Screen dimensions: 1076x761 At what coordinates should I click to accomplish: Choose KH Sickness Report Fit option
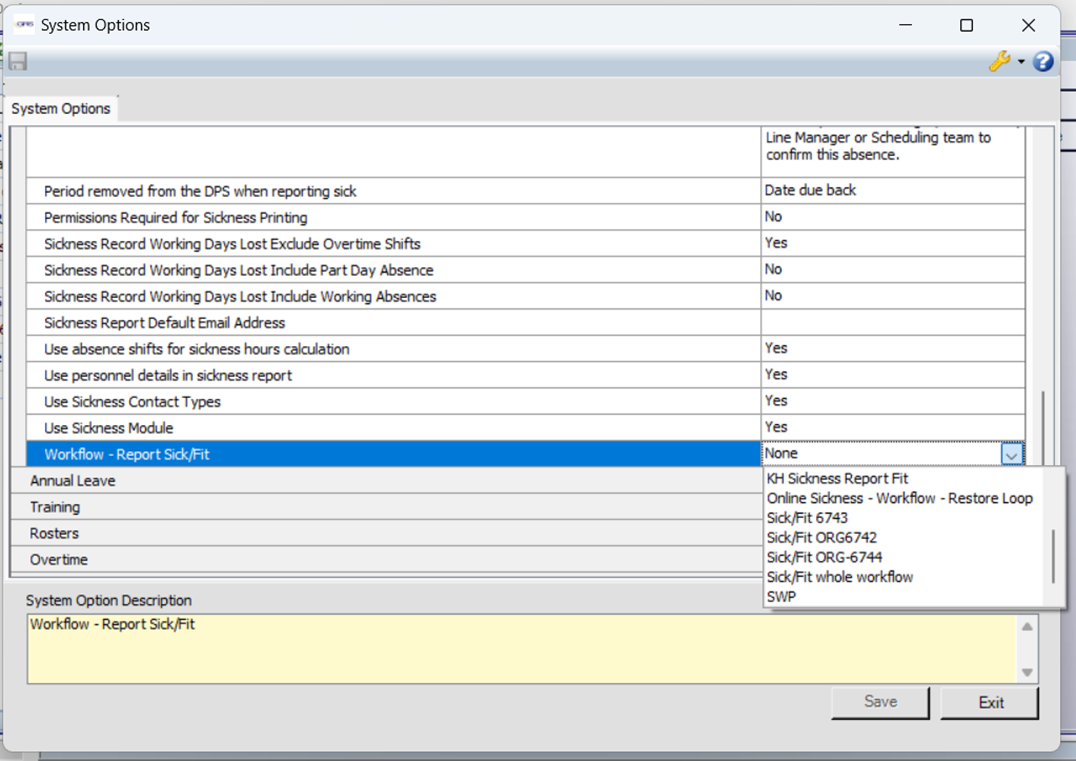837,478
